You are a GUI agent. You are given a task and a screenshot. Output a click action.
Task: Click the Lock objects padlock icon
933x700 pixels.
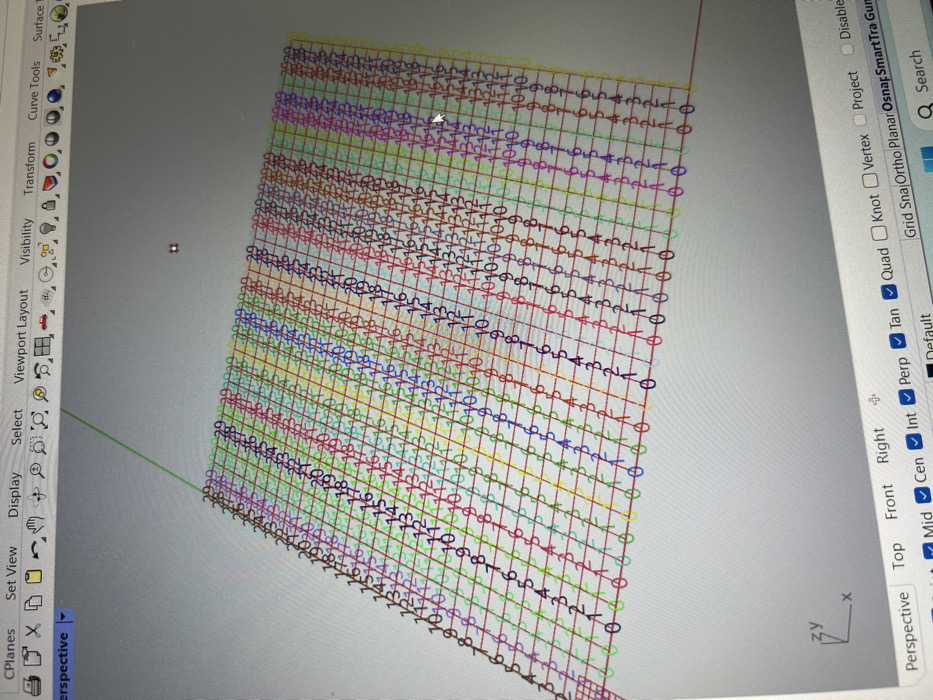(49, 205)
